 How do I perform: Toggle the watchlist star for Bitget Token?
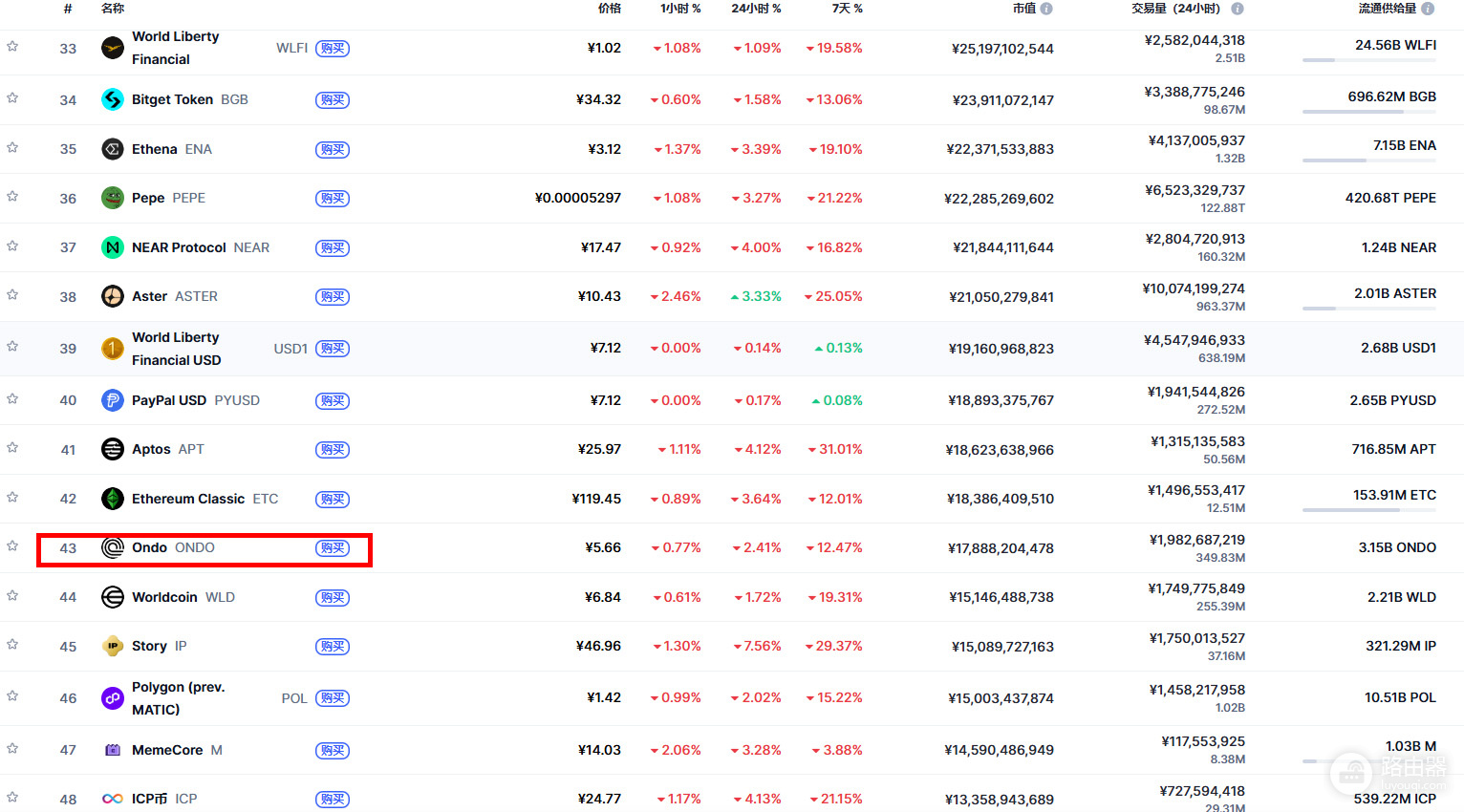tap(12, 97)
